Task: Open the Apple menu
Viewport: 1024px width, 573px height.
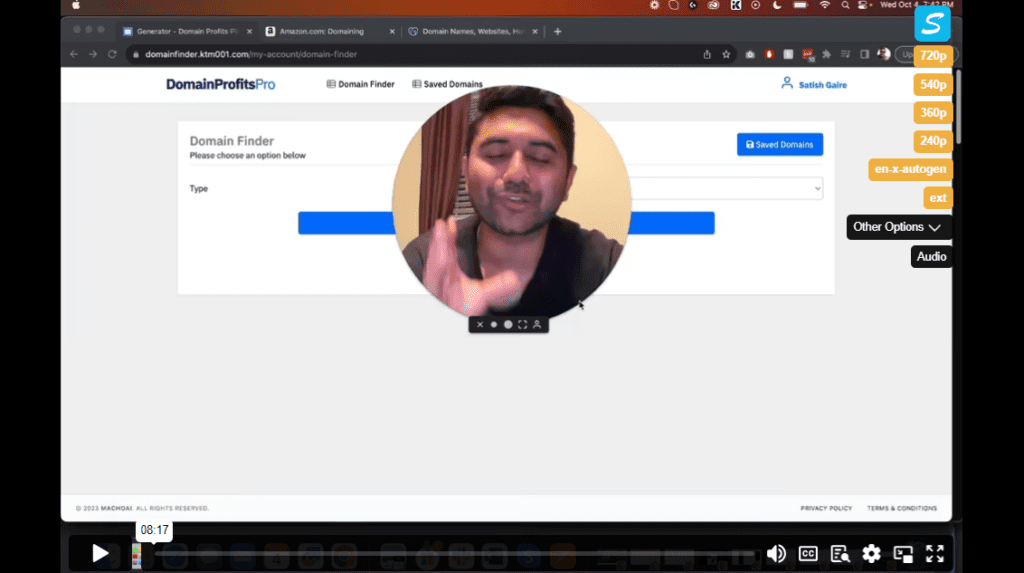Action: (x=76, y=5)
